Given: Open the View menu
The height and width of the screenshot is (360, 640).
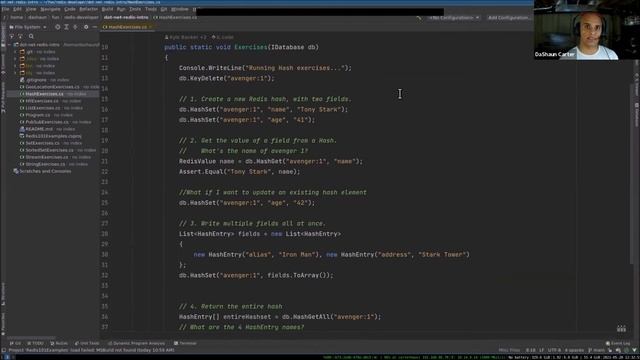Looking at the screenshot, I should coord(31,9).
